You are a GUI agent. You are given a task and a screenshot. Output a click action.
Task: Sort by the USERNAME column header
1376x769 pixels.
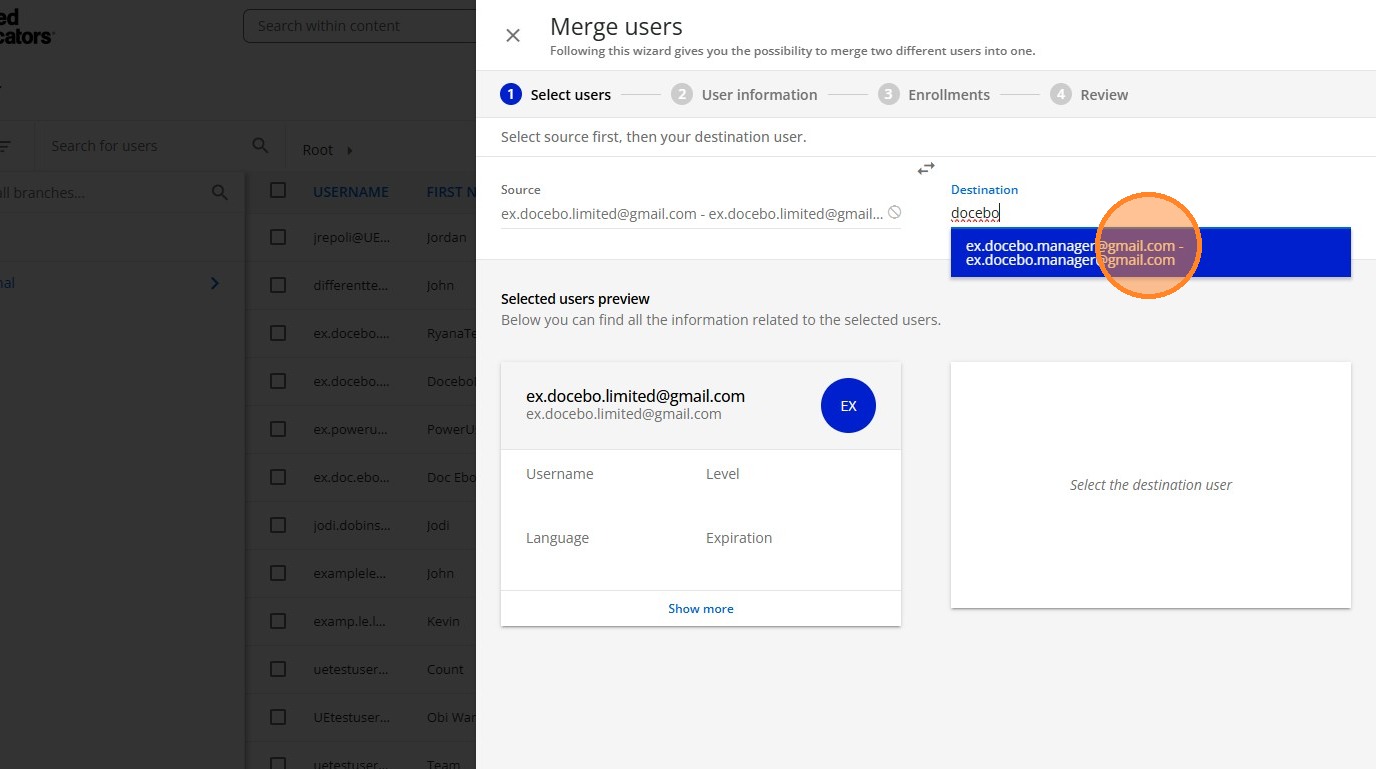tap(351, 192)
